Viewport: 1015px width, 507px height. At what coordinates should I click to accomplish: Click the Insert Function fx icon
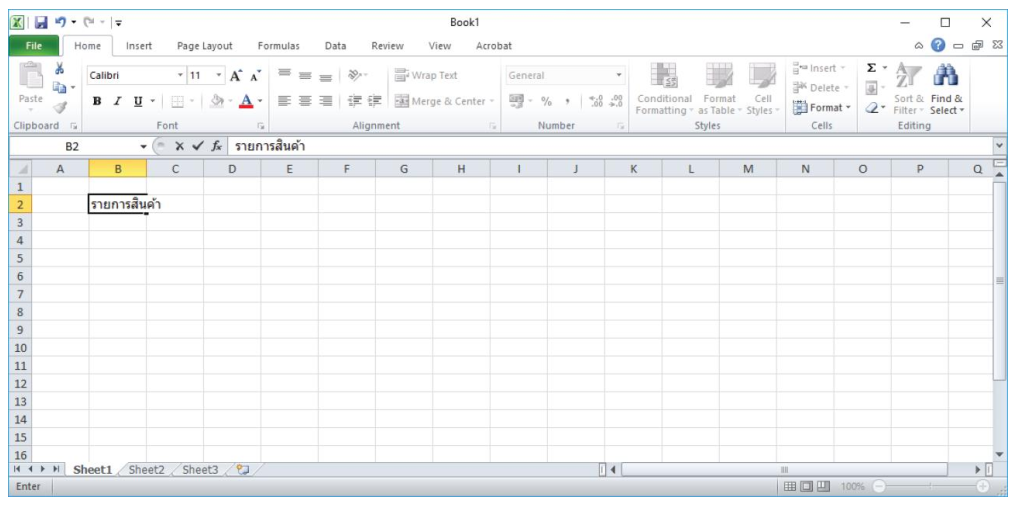tap(216, 146)
